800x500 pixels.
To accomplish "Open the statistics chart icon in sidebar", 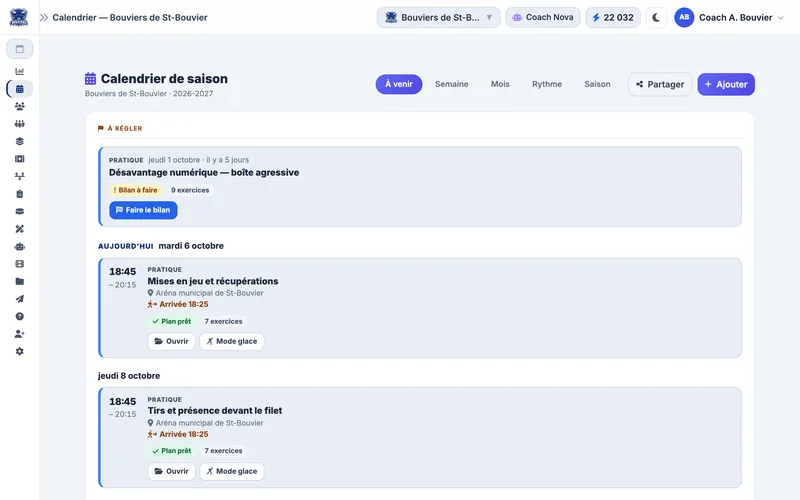I will pos(19,71).
